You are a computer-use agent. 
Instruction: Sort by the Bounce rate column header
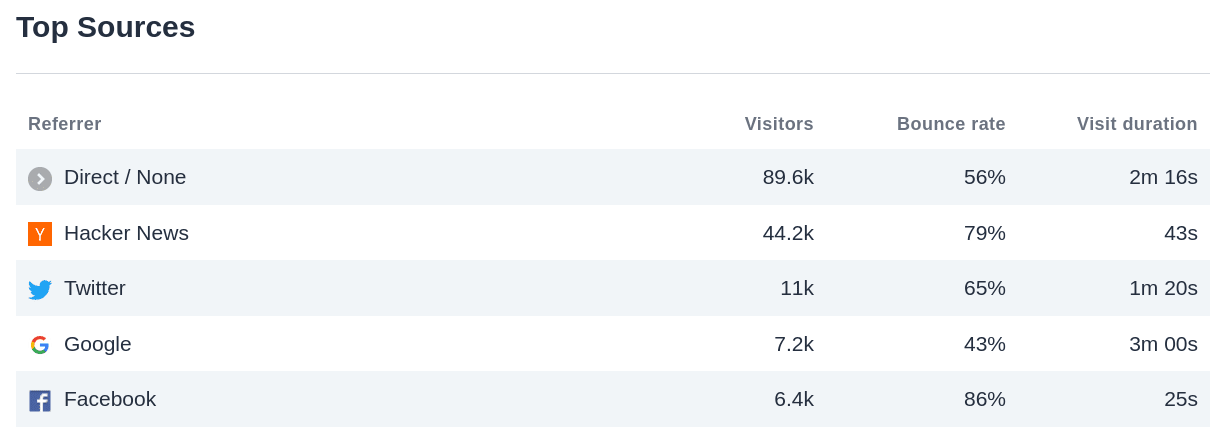point(951,124)
